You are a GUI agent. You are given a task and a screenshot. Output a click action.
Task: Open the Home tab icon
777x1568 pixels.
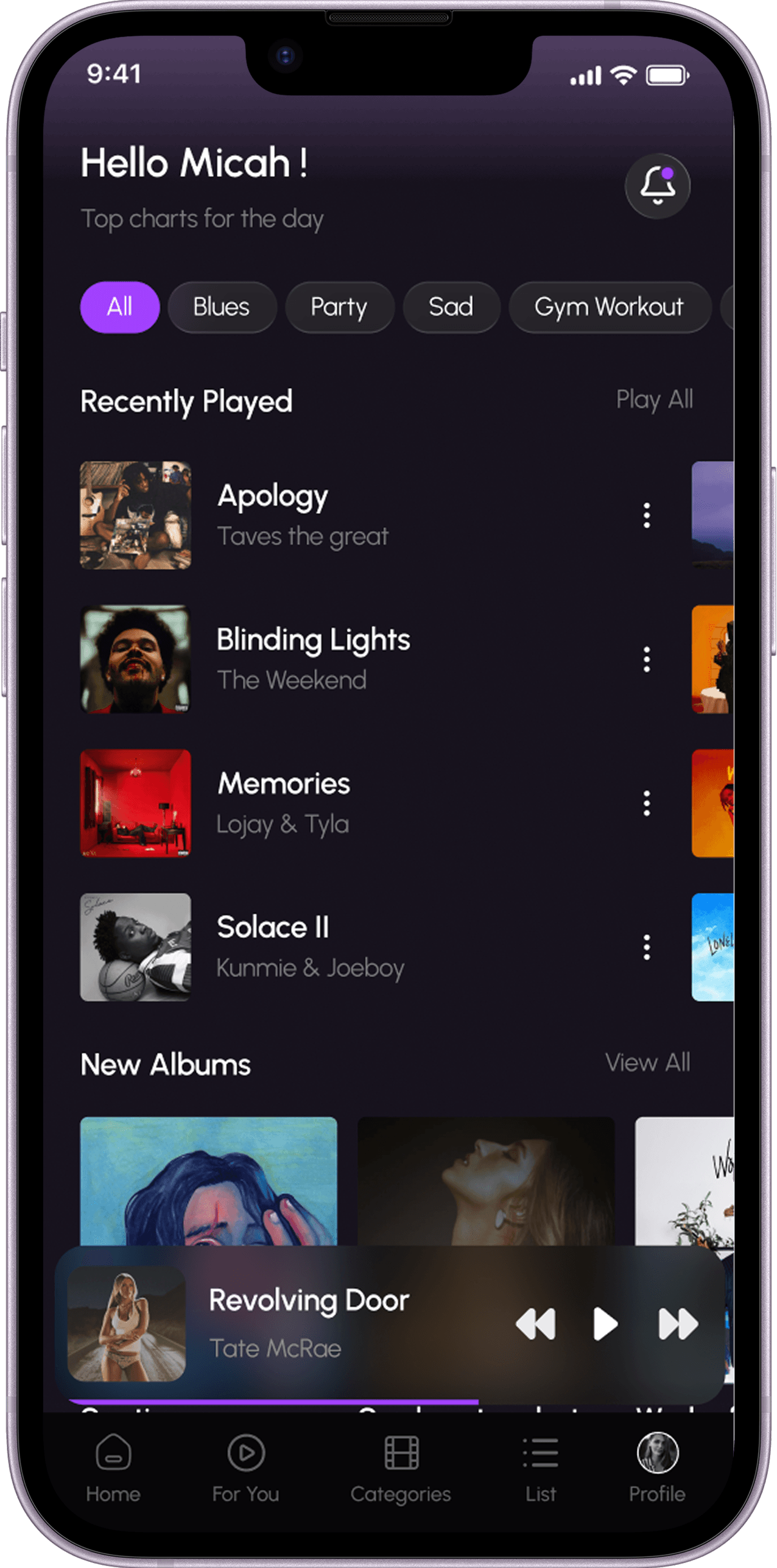(113, 1453)
